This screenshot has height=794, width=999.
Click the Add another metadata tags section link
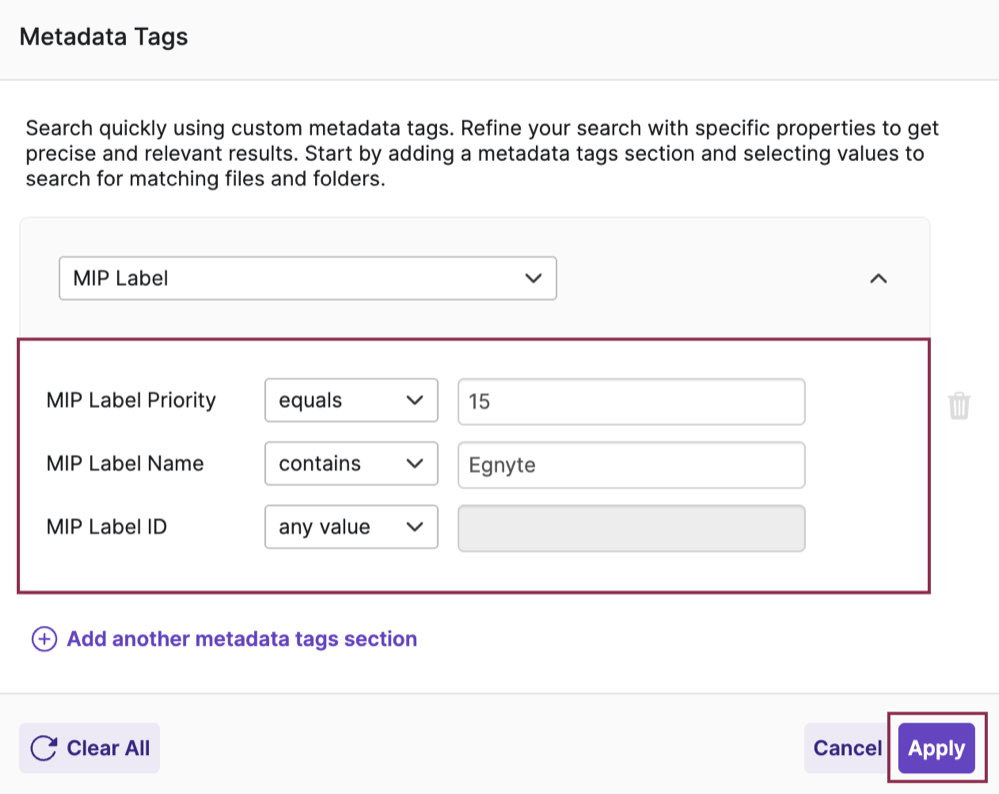tap(241, 638)
